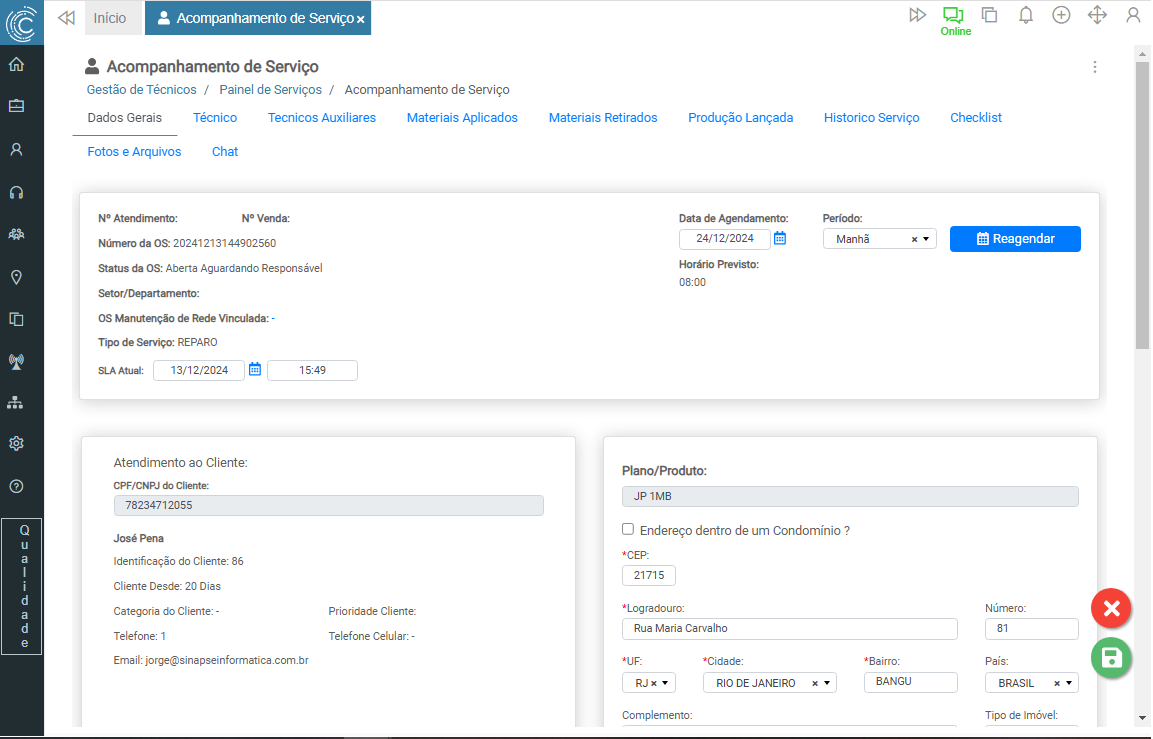The image size is (1153, 739).
Task: Follow the Painel de Serviços breadcrumb link
Action: (270, 90)
